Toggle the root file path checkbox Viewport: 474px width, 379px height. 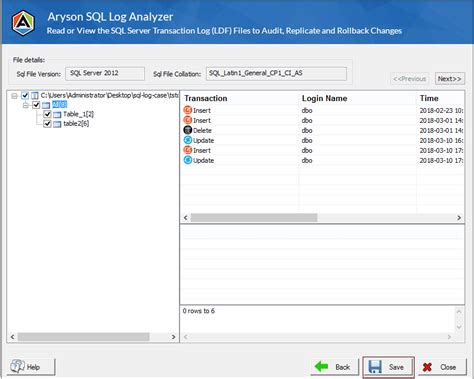click(x=25, y=96)
